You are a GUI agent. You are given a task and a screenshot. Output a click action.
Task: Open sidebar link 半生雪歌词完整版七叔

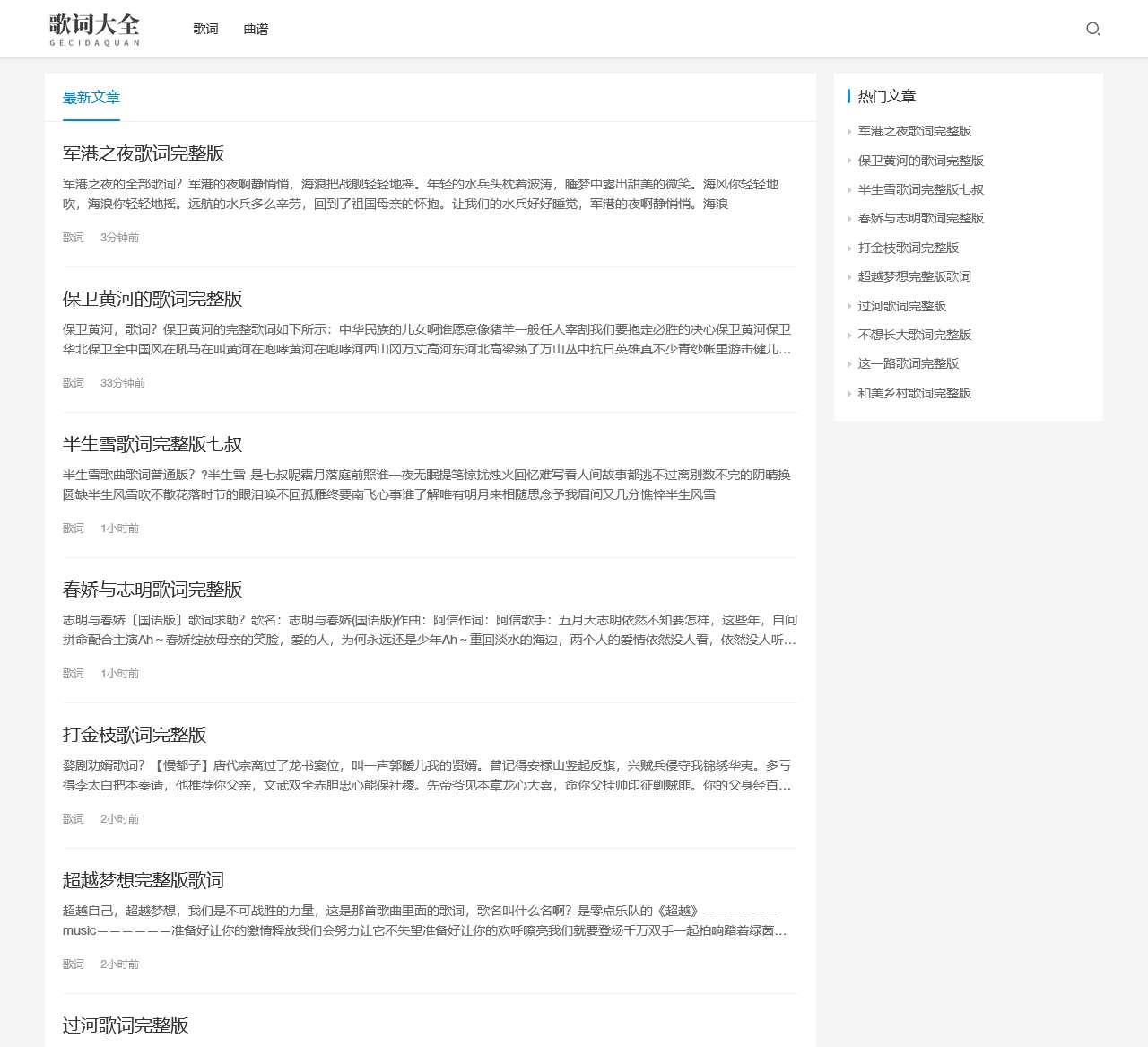pyautogui.click(x=921, y=189)
